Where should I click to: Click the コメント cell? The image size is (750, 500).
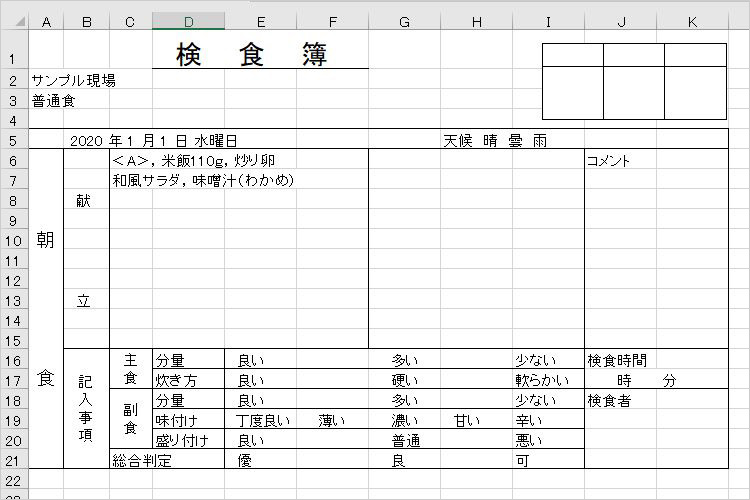point(608,161)
